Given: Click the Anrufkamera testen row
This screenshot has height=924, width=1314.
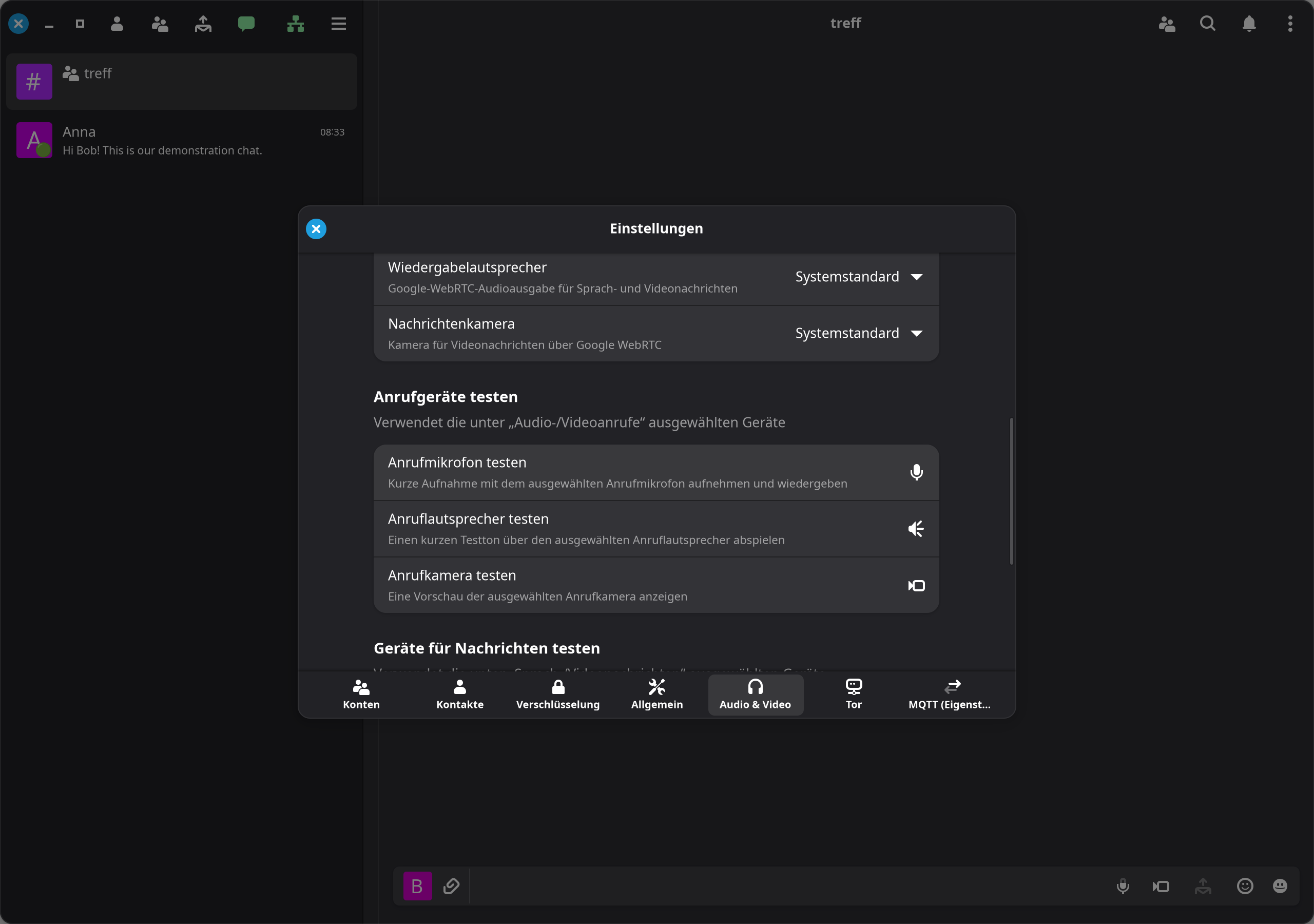Looking at the screenshot, I should (x=656, y=585).
